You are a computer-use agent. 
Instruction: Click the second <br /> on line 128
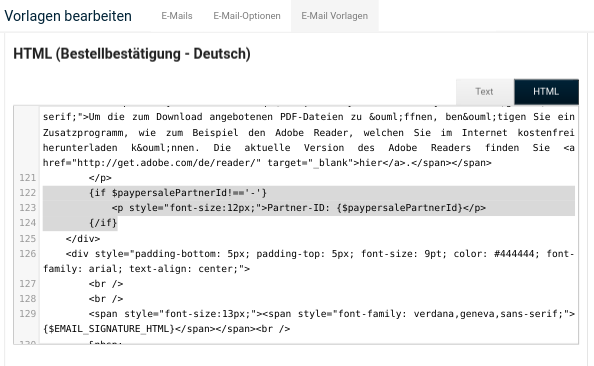(106, 299)
